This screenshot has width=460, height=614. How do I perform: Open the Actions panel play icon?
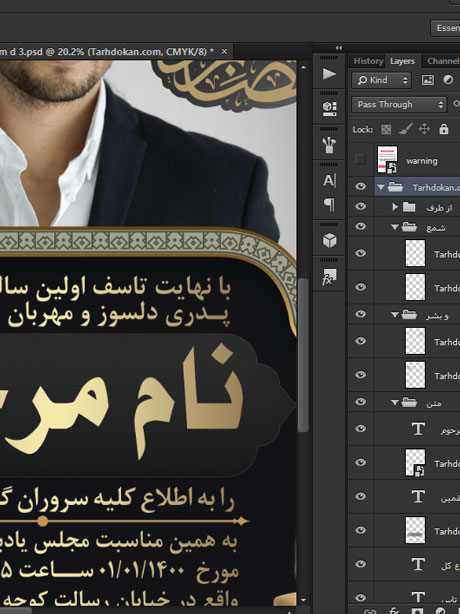[329, 74]
